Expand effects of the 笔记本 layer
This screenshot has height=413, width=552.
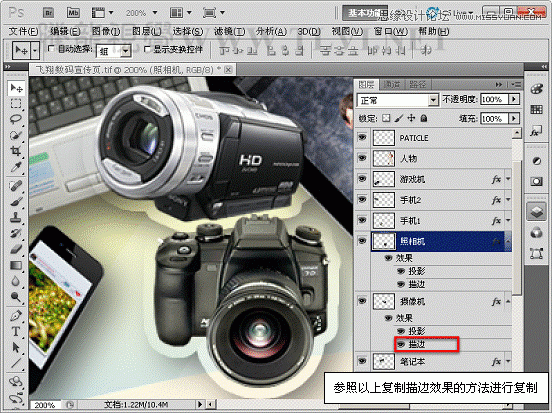(x=508, y=361)
